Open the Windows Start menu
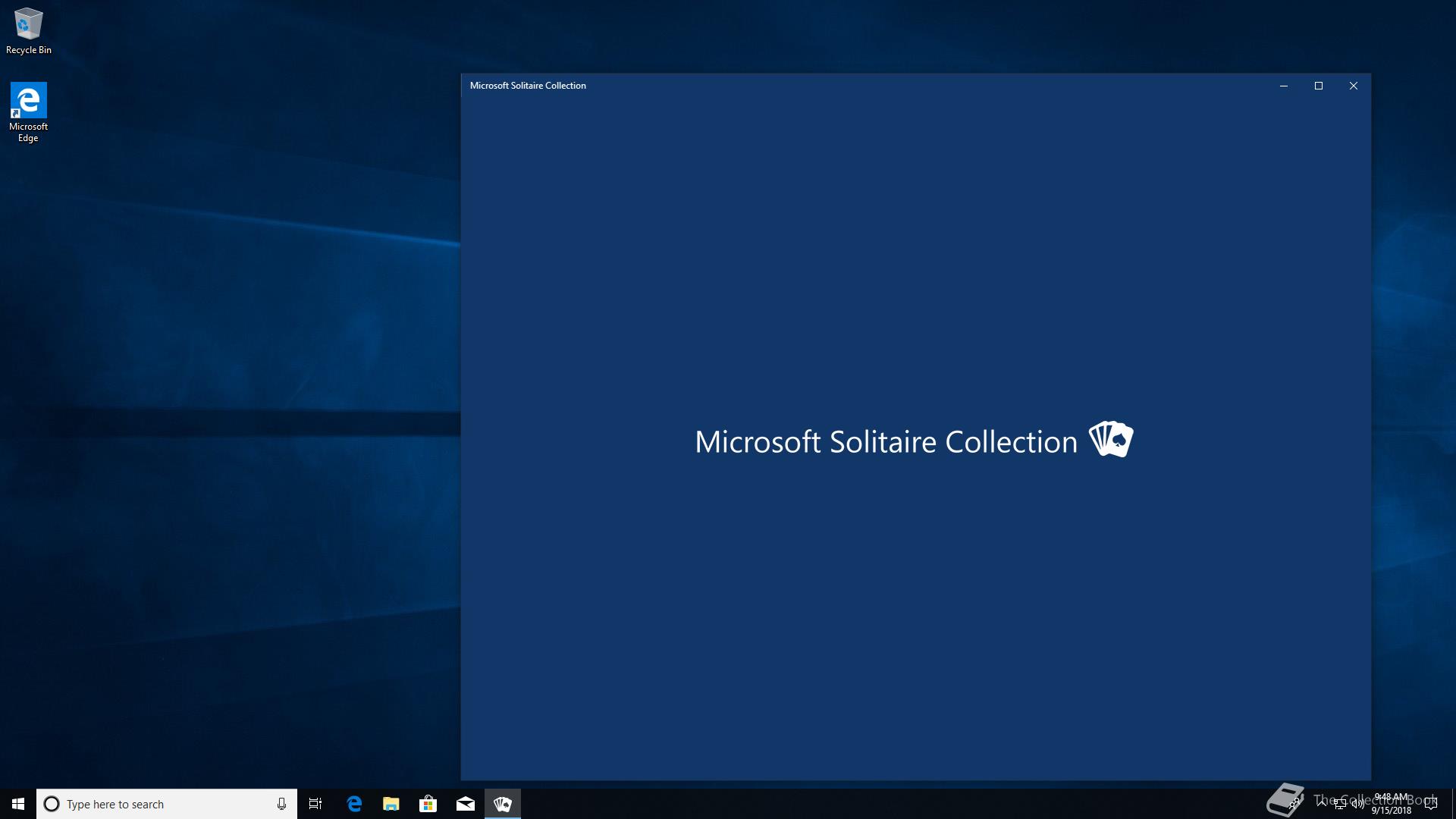Screen dimensions: 1456x819 pos(18,804)
